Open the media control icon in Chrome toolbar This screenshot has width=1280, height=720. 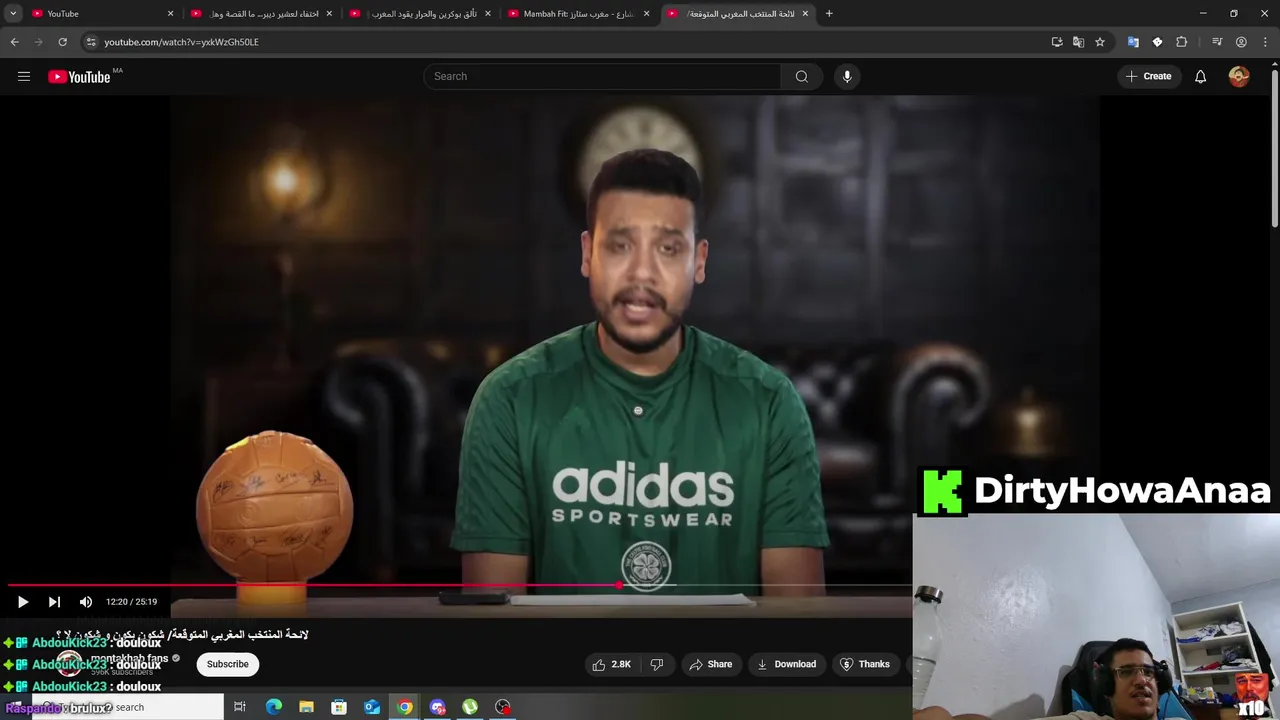click(1217, 42)
